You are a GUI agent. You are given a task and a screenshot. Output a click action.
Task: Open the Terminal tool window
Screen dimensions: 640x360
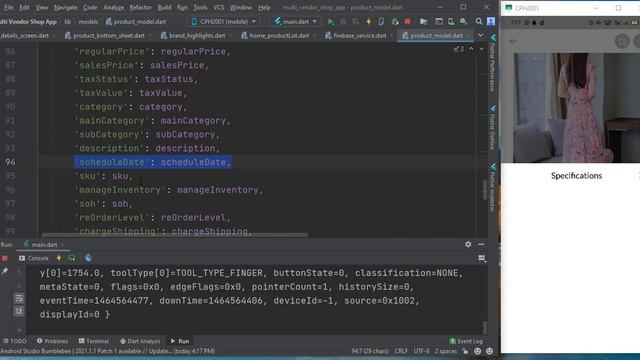pos(93,341)
